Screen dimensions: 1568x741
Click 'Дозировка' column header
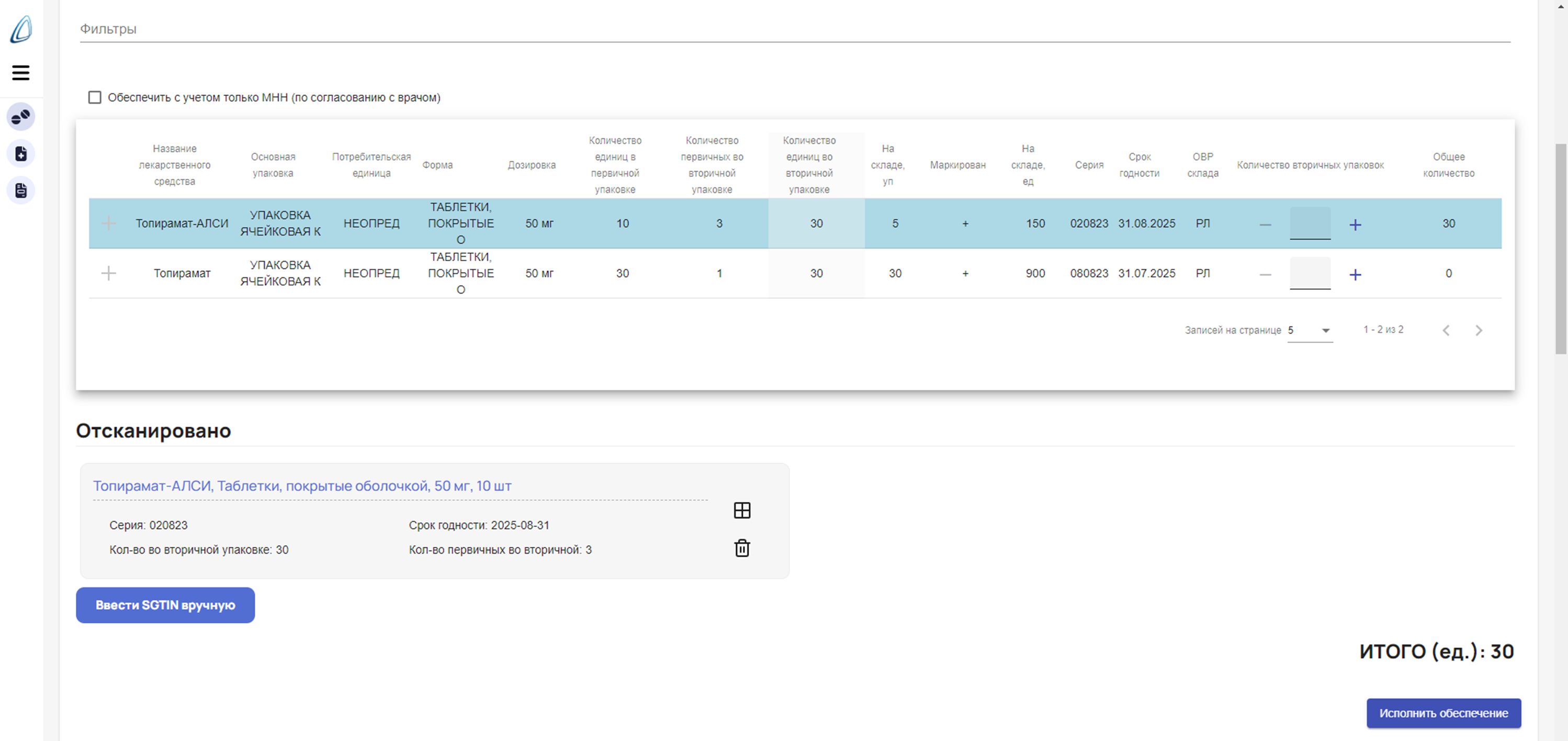click(532, 165)
